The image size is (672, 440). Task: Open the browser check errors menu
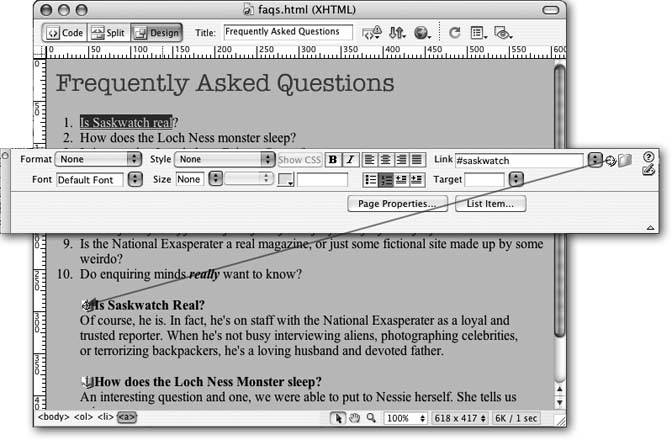tap(372, 33)
